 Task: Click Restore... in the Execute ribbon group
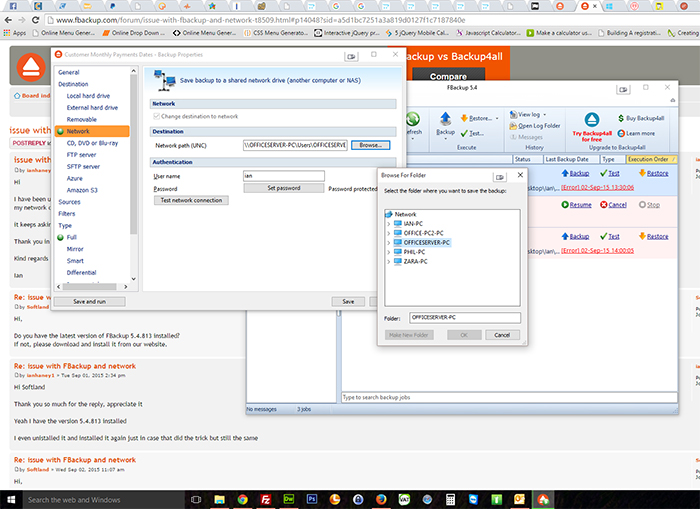coord(476,118)
